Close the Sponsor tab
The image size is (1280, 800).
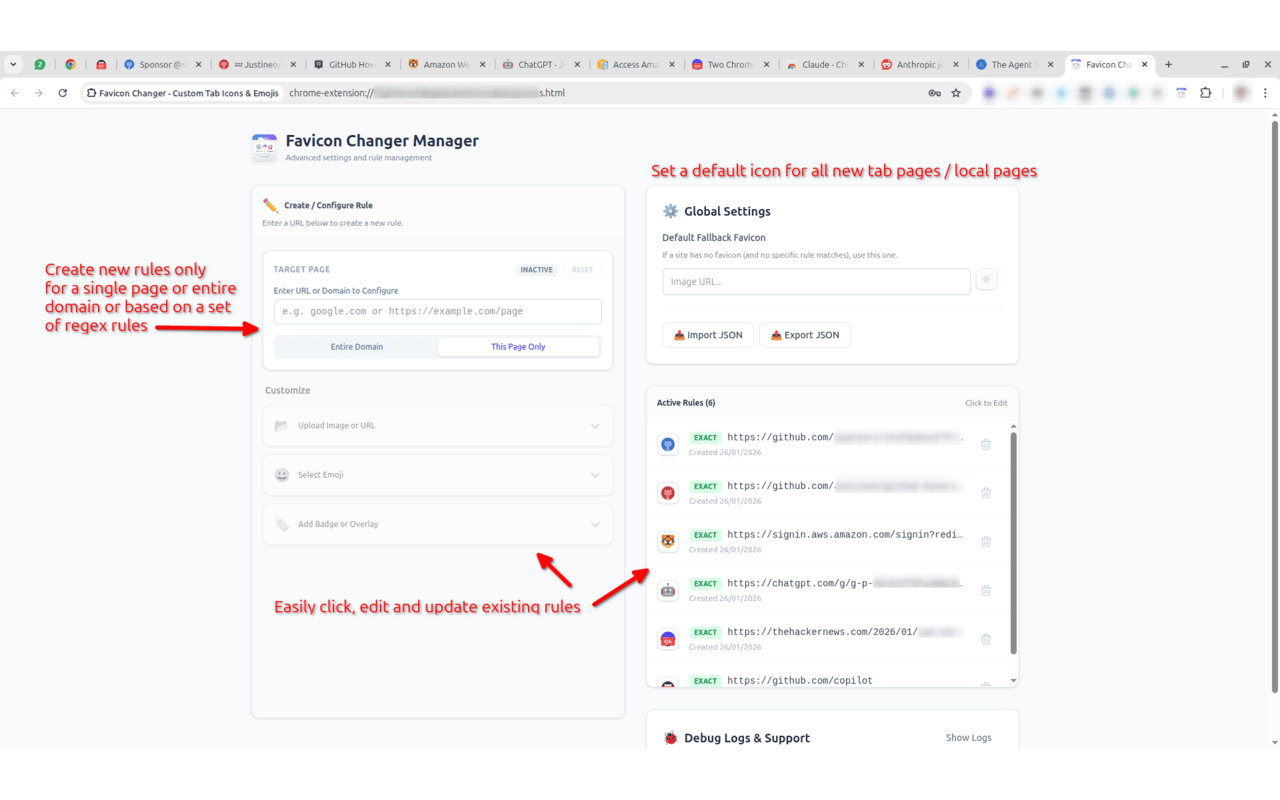(198, 64)
